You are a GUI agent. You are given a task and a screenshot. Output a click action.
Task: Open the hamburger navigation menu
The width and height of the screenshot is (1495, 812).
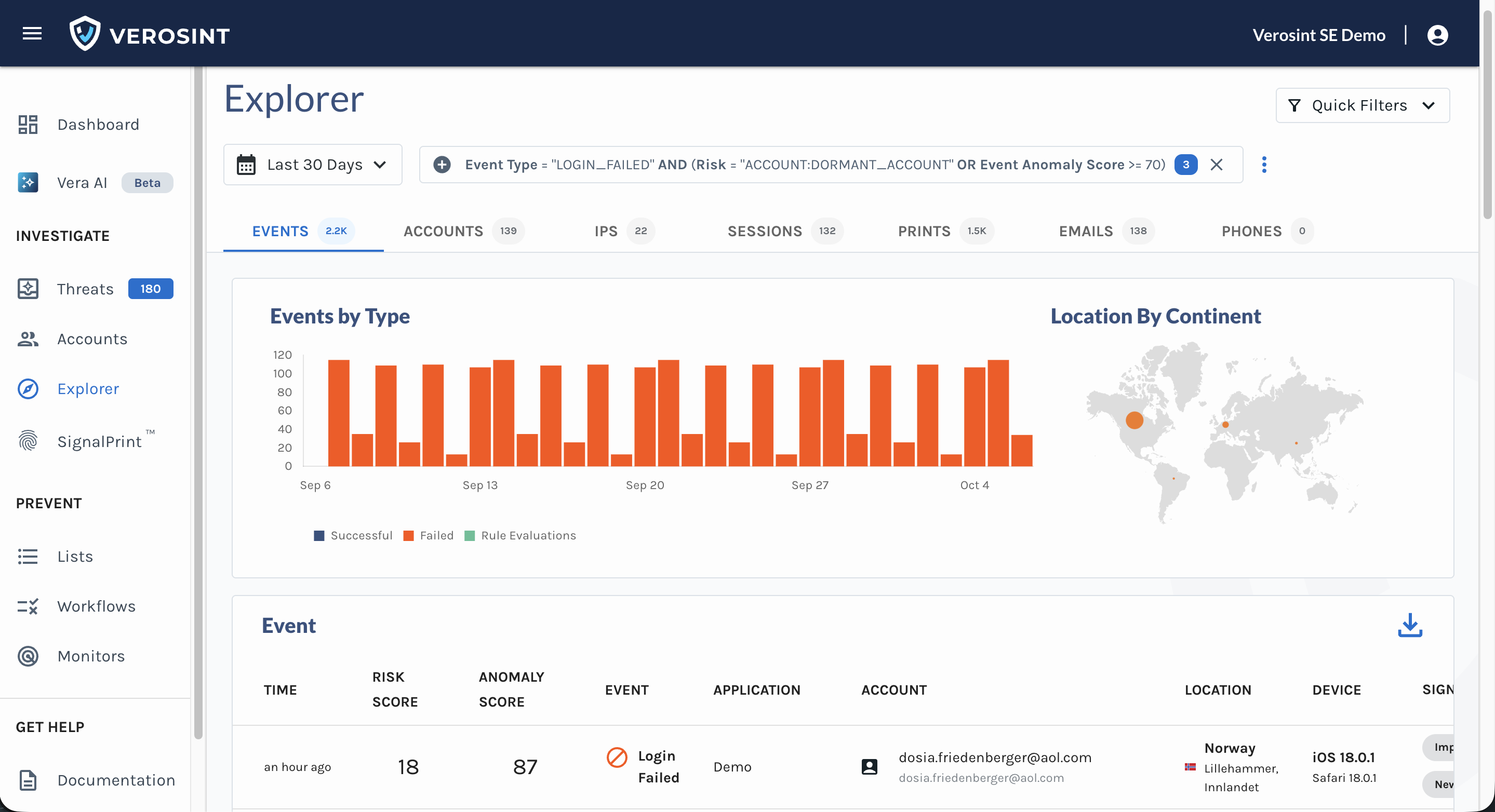pos(32,34)
